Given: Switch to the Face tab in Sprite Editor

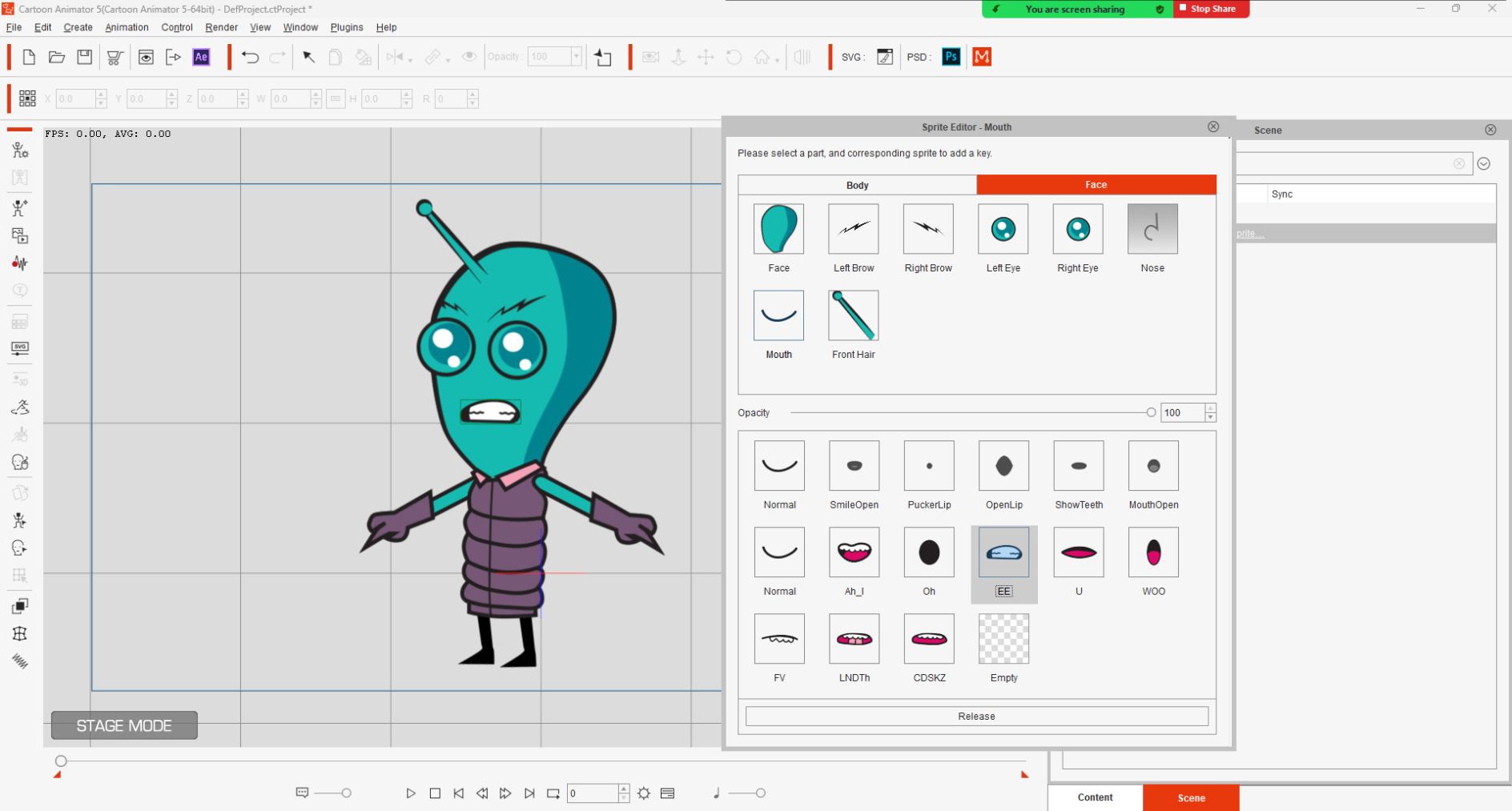Looking at the screenshot, I should pos(1096,184).
